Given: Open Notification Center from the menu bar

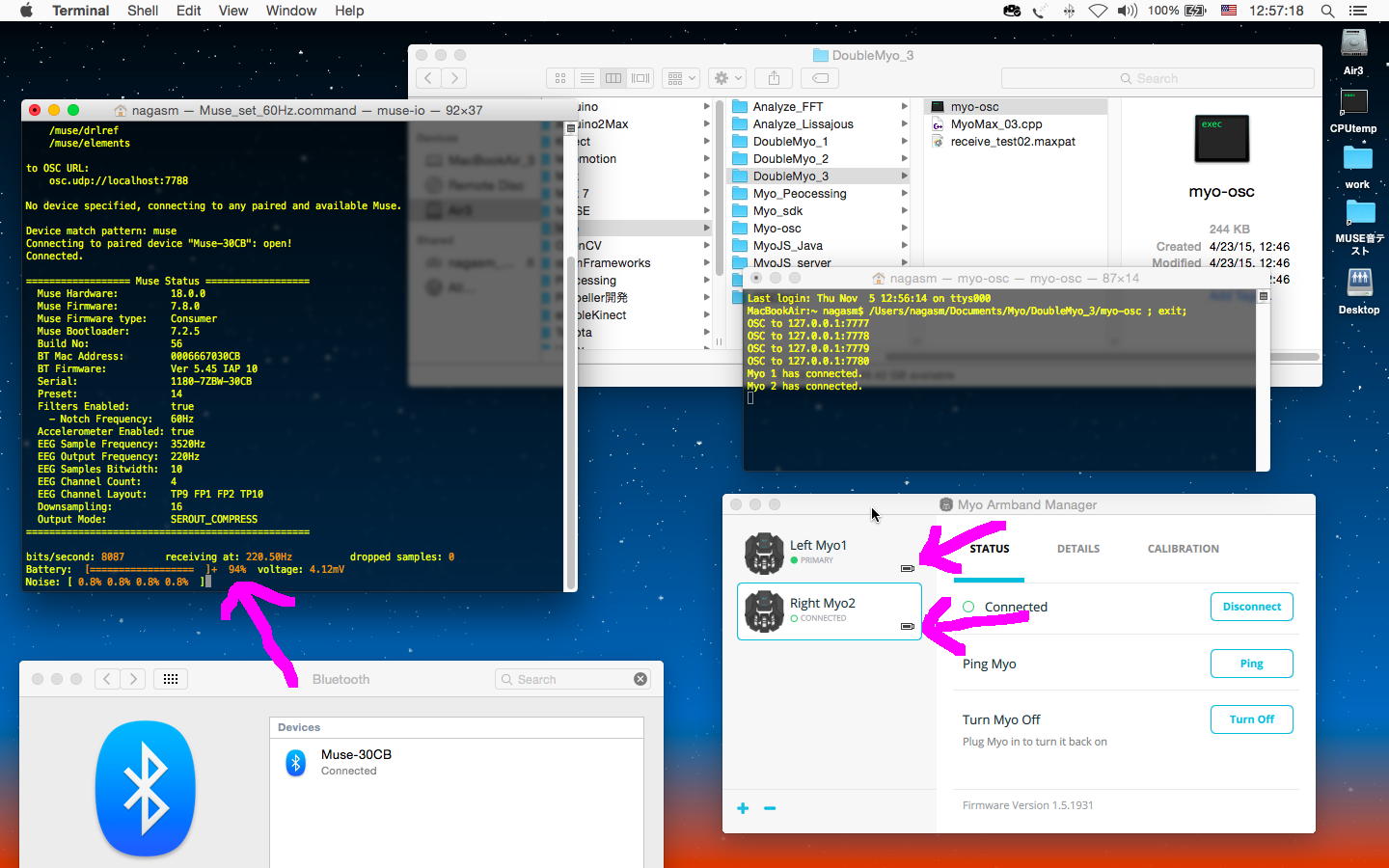Looking at the screenshot, I should tap(1358, 11).
